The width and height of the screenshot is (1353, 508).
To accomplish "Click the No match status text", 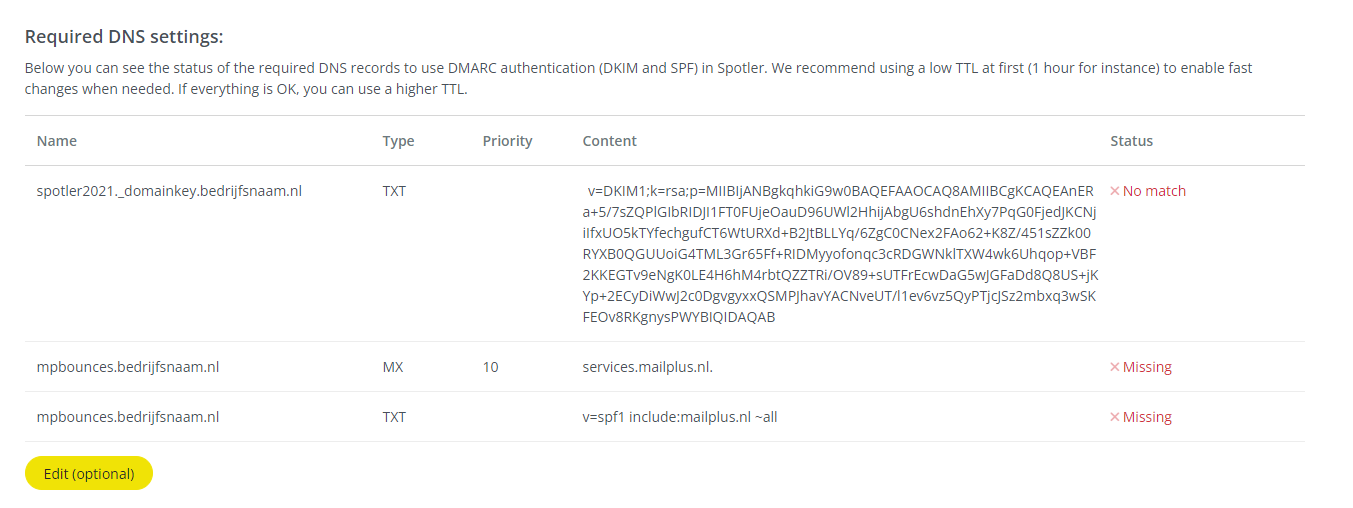I will (x=1154, y=191).
